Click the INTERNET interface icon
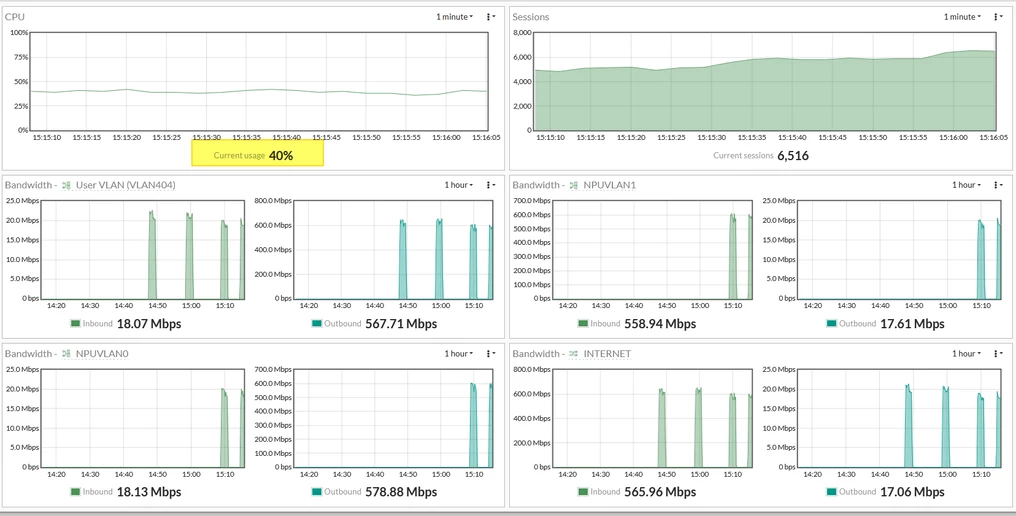 [573, 354]
